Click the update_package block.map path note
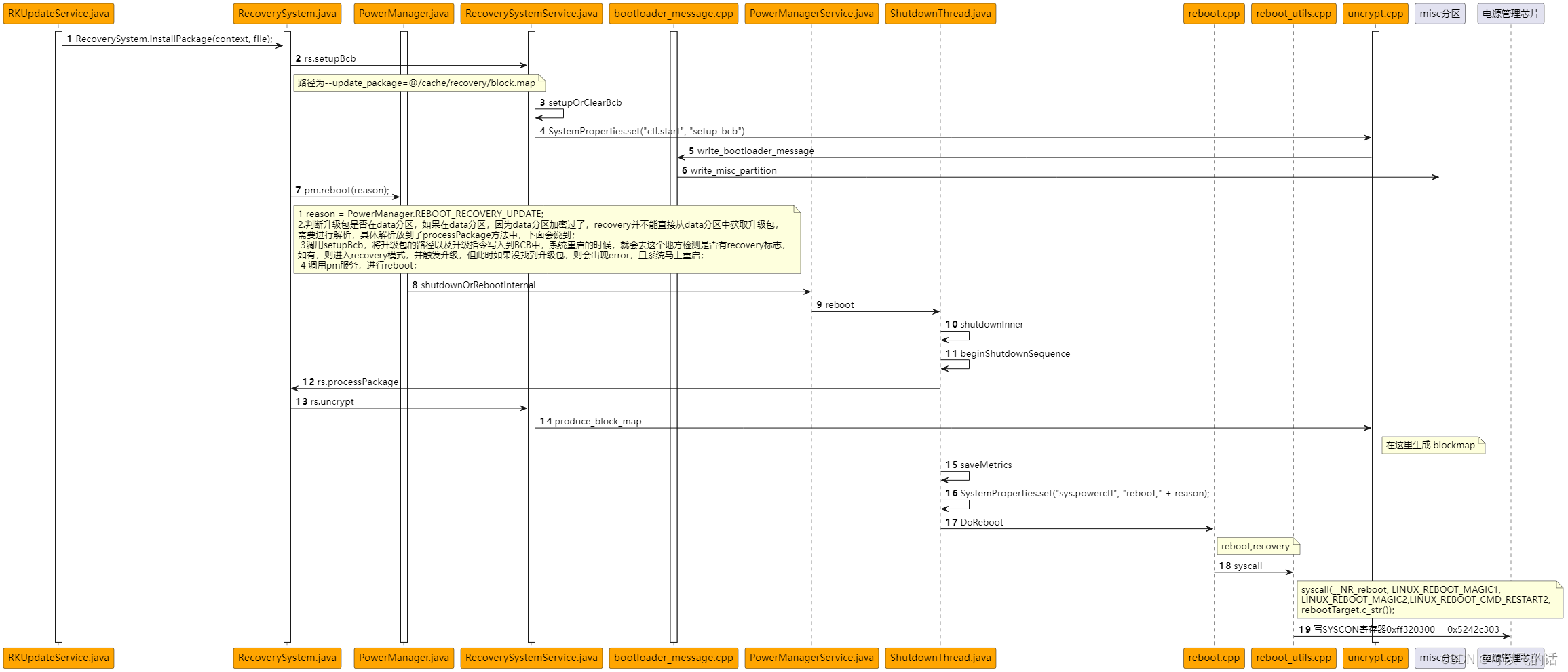This screenshot has height=672, width=1568. pos(419,83)
